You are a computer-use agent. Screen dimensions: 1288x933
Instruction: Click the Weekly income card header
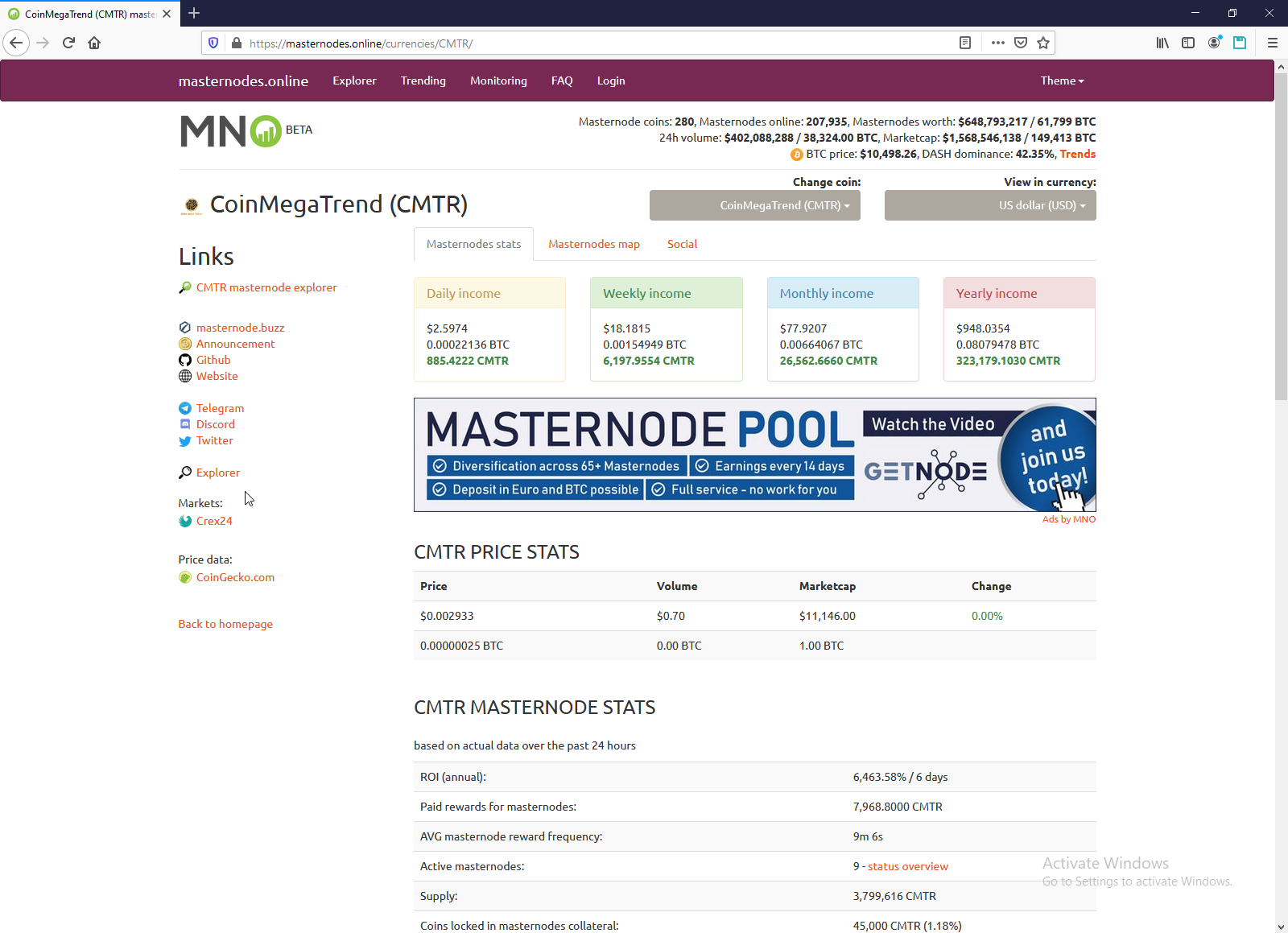(x=666, y=293)
